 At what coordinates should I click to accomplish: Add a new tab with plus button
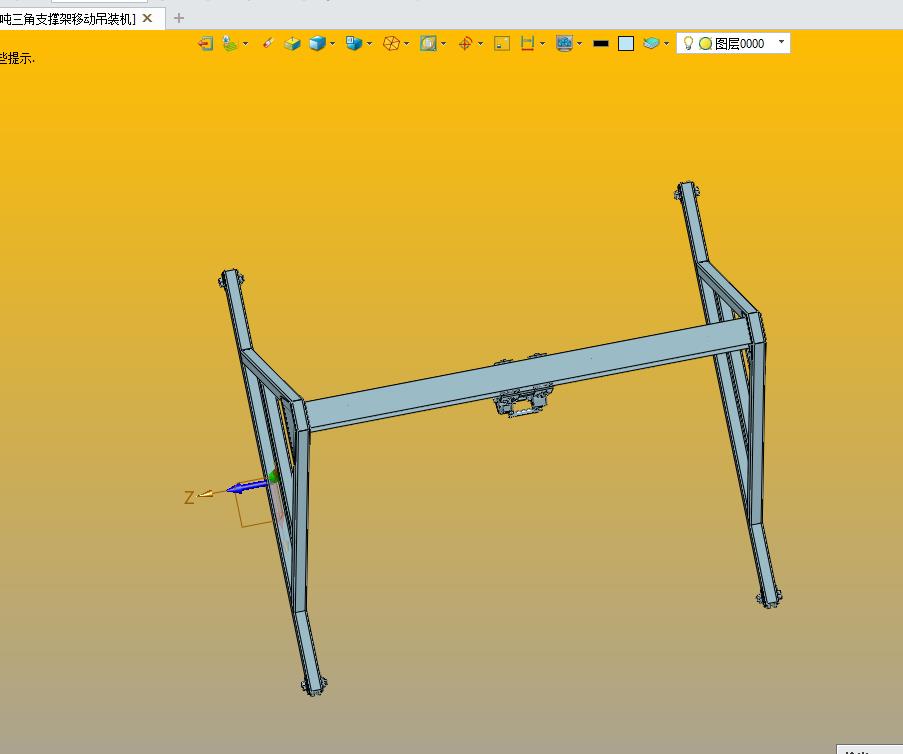(179, 18)
